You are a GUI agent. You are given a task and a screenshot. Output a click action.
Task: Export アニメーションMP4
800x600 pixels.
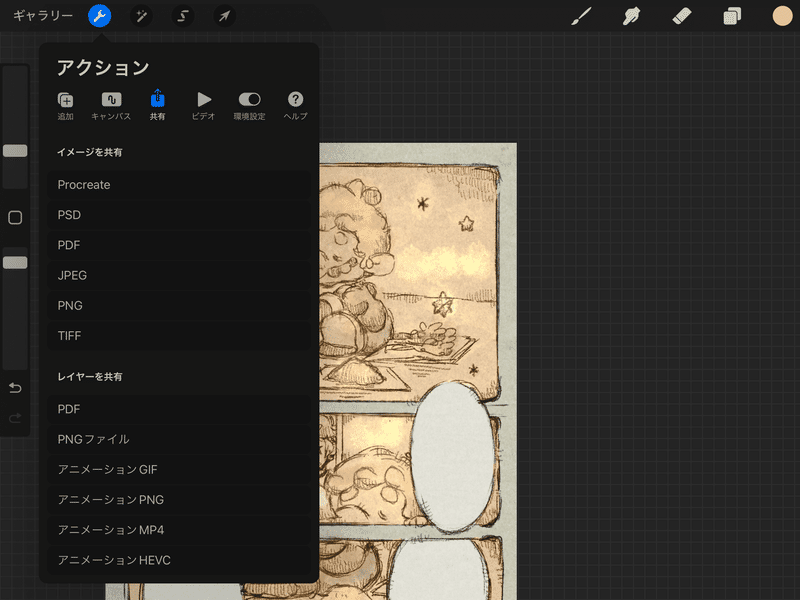[x=179, y=530]
